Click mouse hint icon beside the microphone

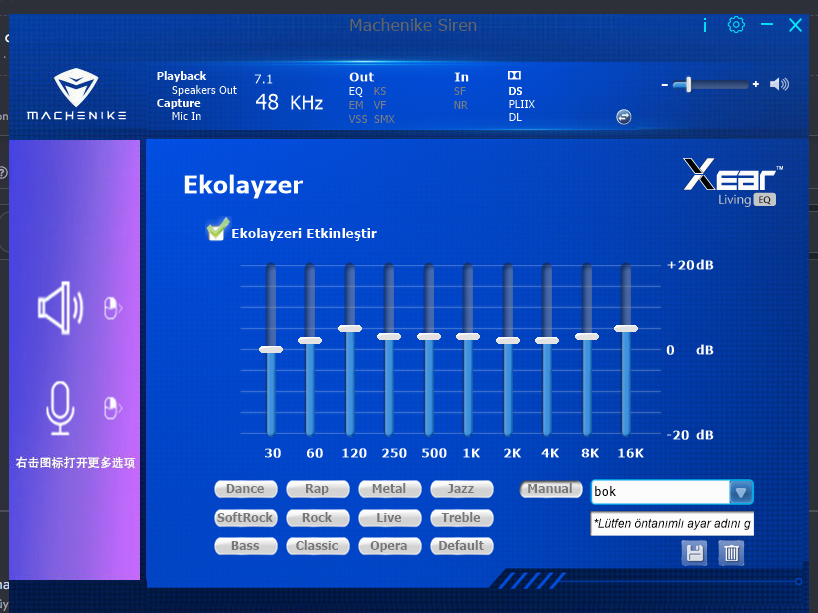click(x=112, y=408)
